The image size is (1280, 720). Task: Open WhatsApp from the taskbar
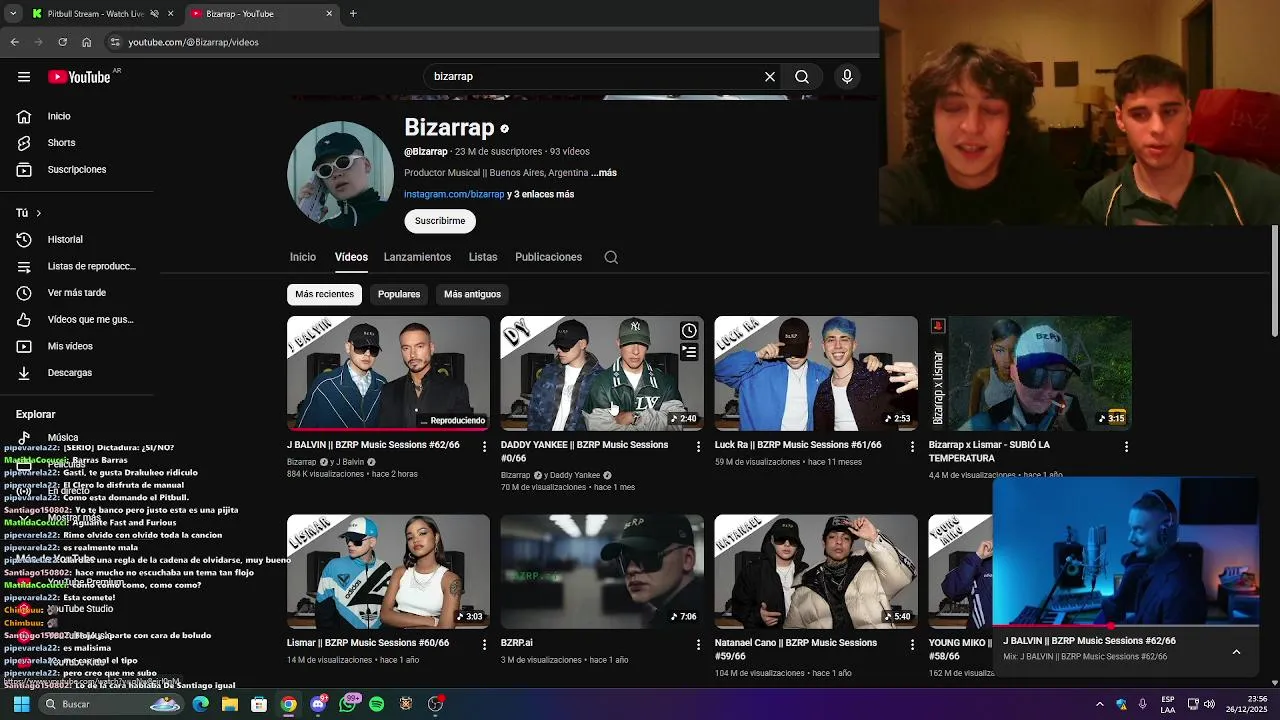point(347,704)
